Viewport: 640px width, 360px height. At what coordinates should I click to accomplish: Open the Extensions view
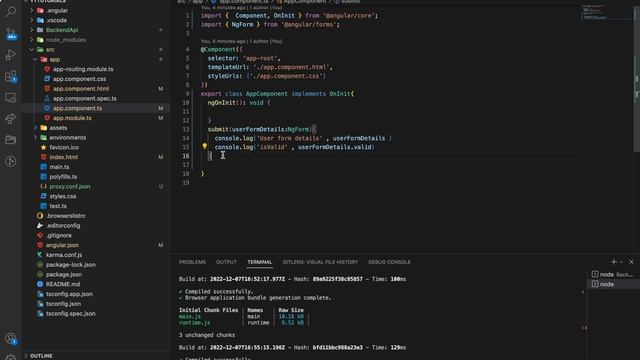point(11,76)
